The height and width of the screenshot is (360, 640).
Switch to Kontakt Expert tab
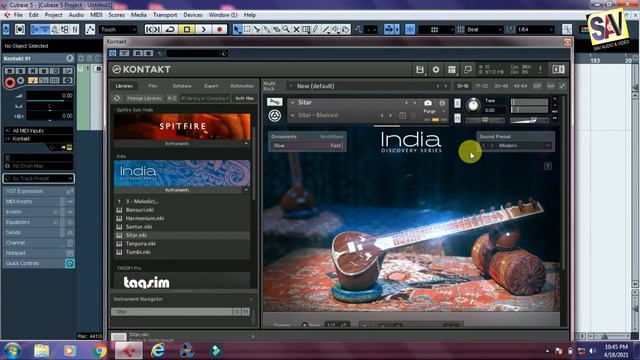pos(211,86)
